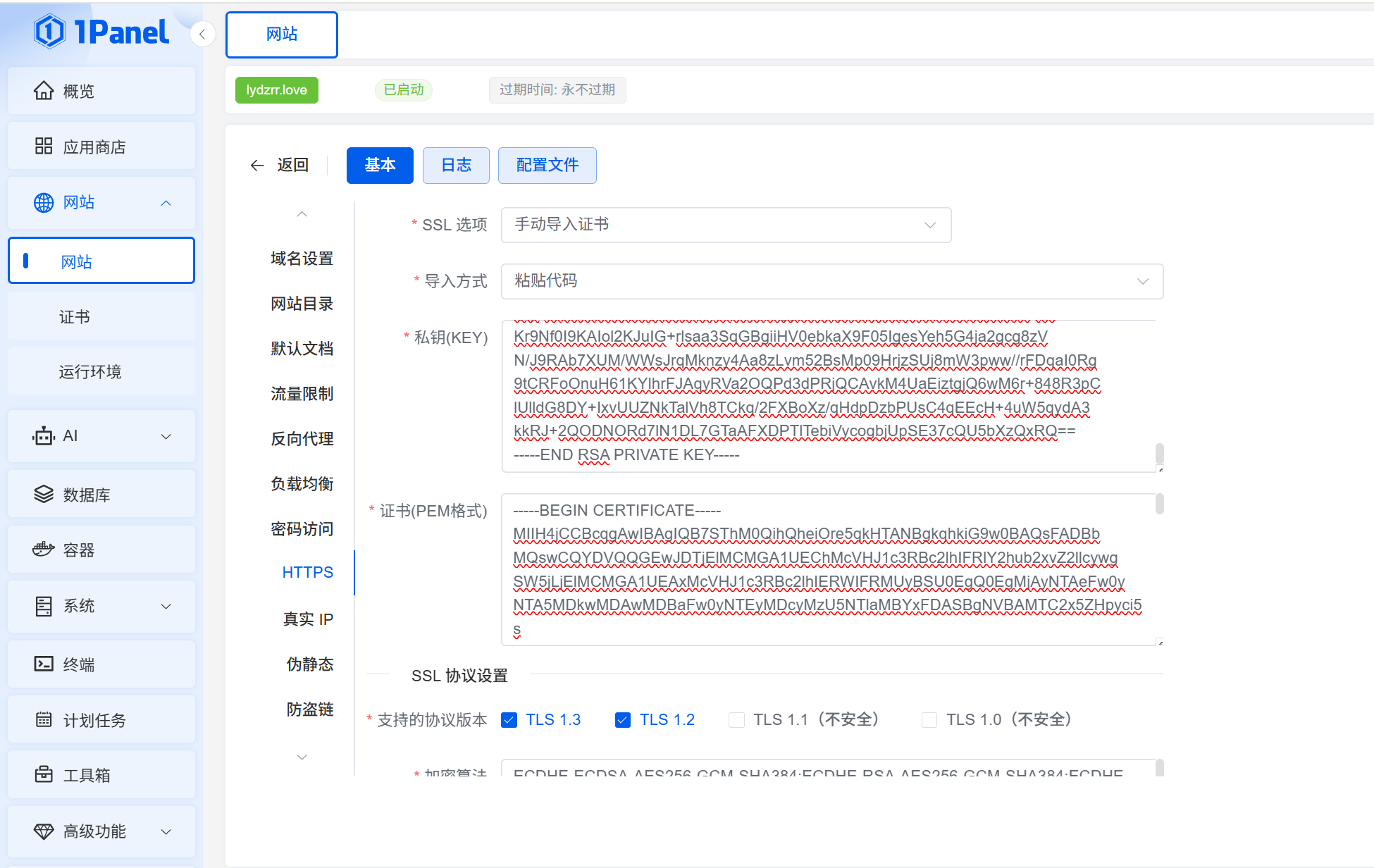This screenshot has height=868, width=1374.
Task: Open the import method dropdown
Action: point(831,281)
